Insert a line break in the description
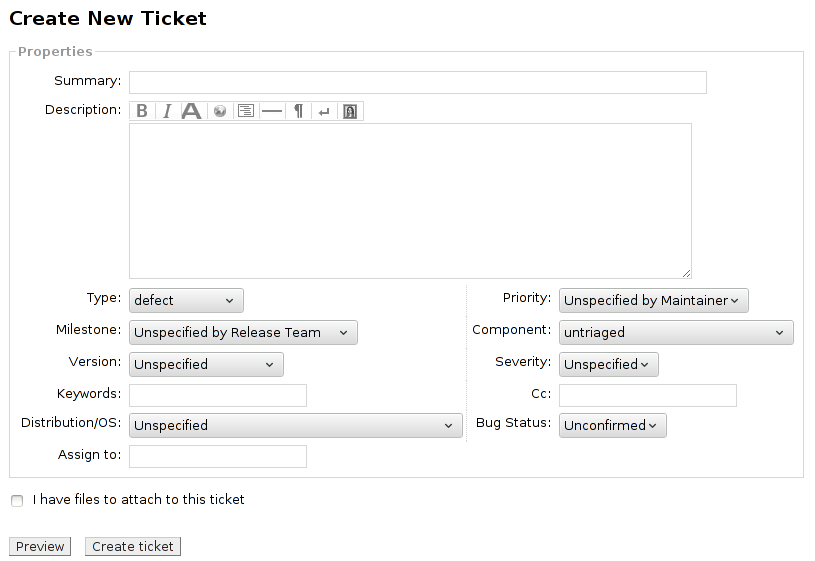Screen dimensions: 815x561 (323, 111)
